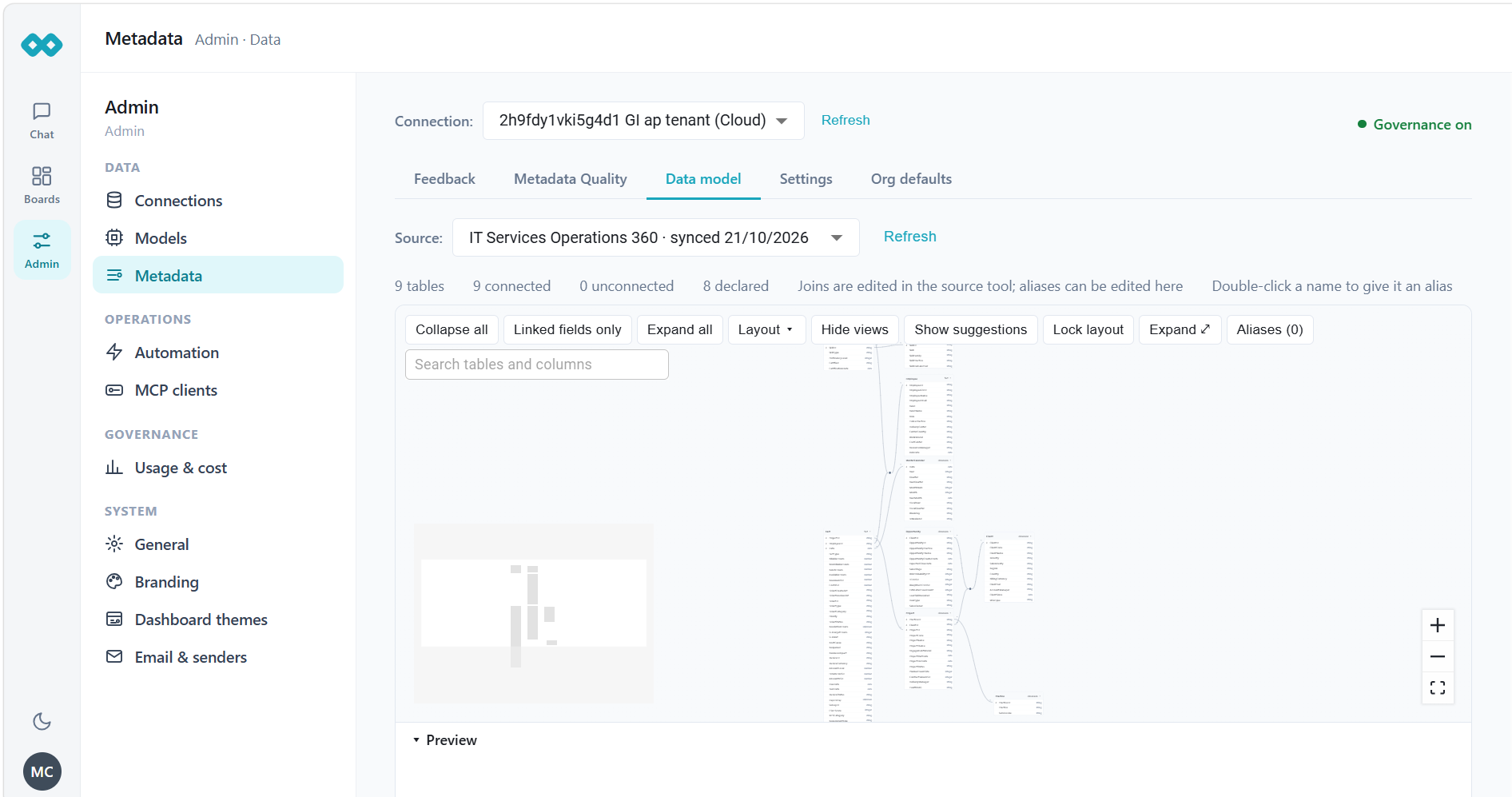The height and width of the screenshot is (797, 1512).
Task: Open the Layout dropdown
Action: (766, 329)
